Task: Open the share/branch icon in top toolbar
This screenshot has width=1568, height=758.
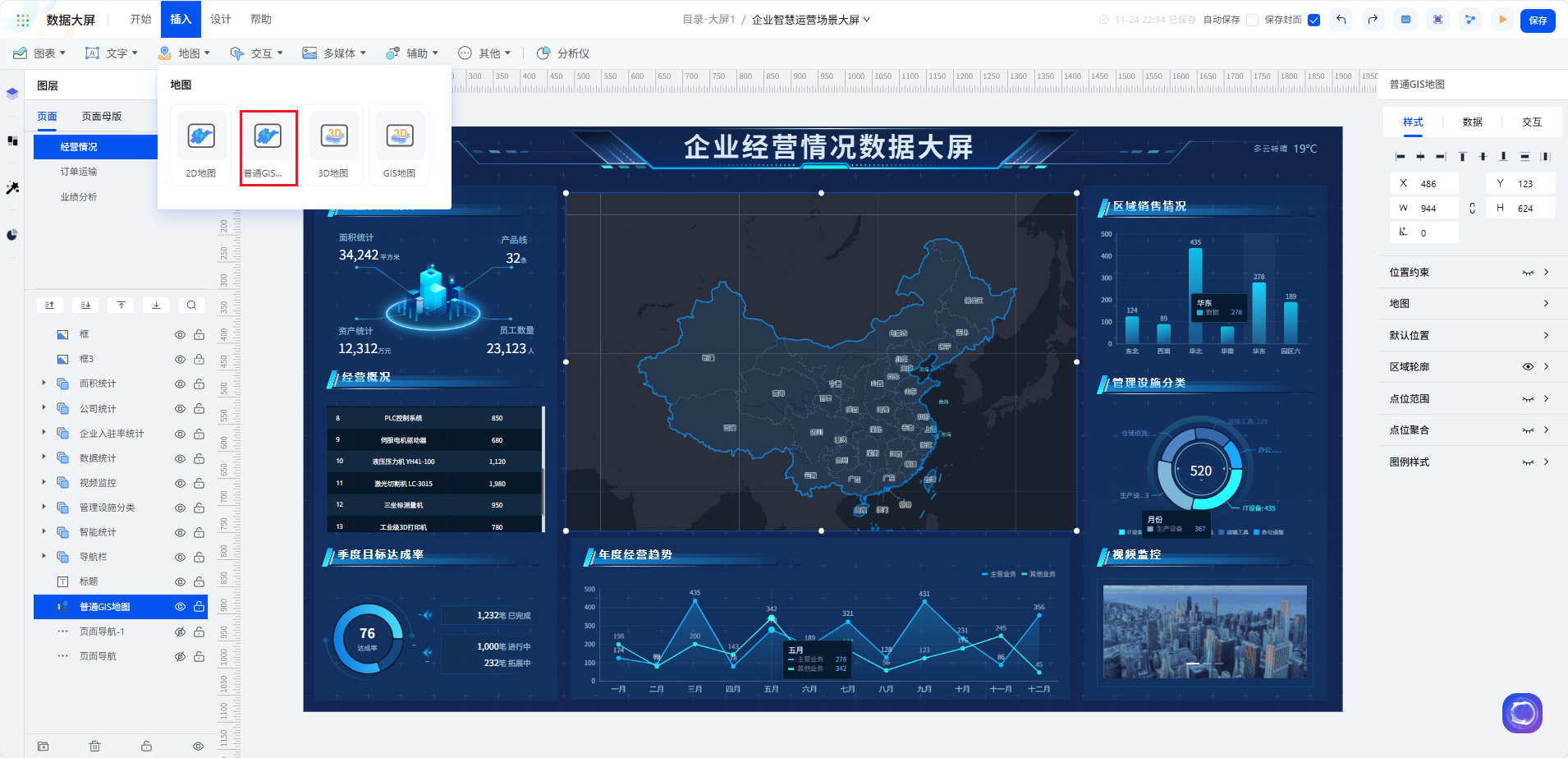Action: click(x=1469, y=20)
